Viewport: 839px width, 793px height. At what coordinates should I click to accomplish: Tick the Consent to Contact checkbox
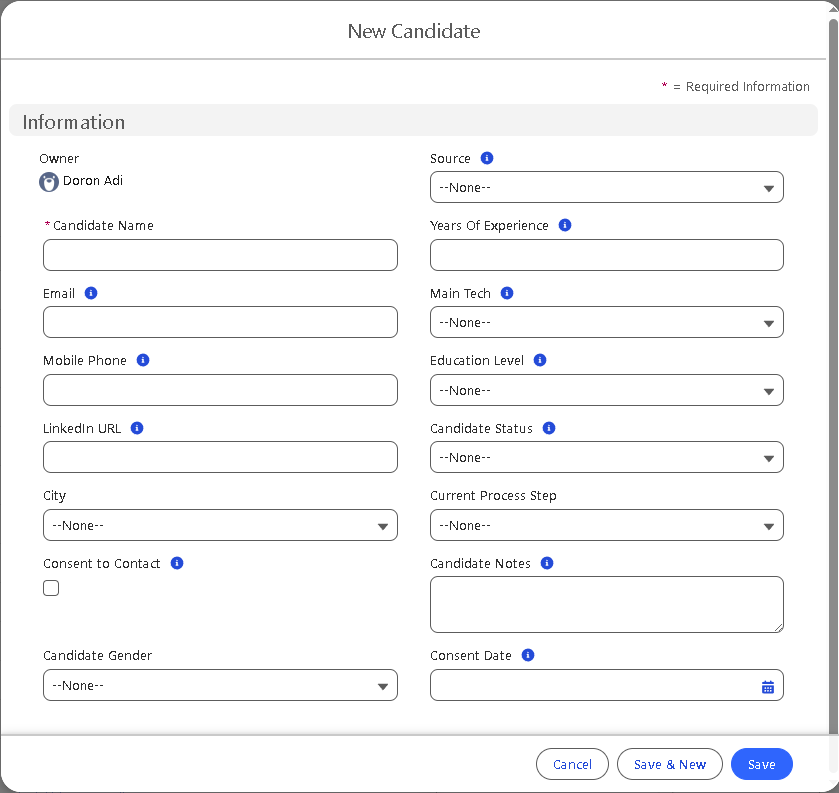51,588
